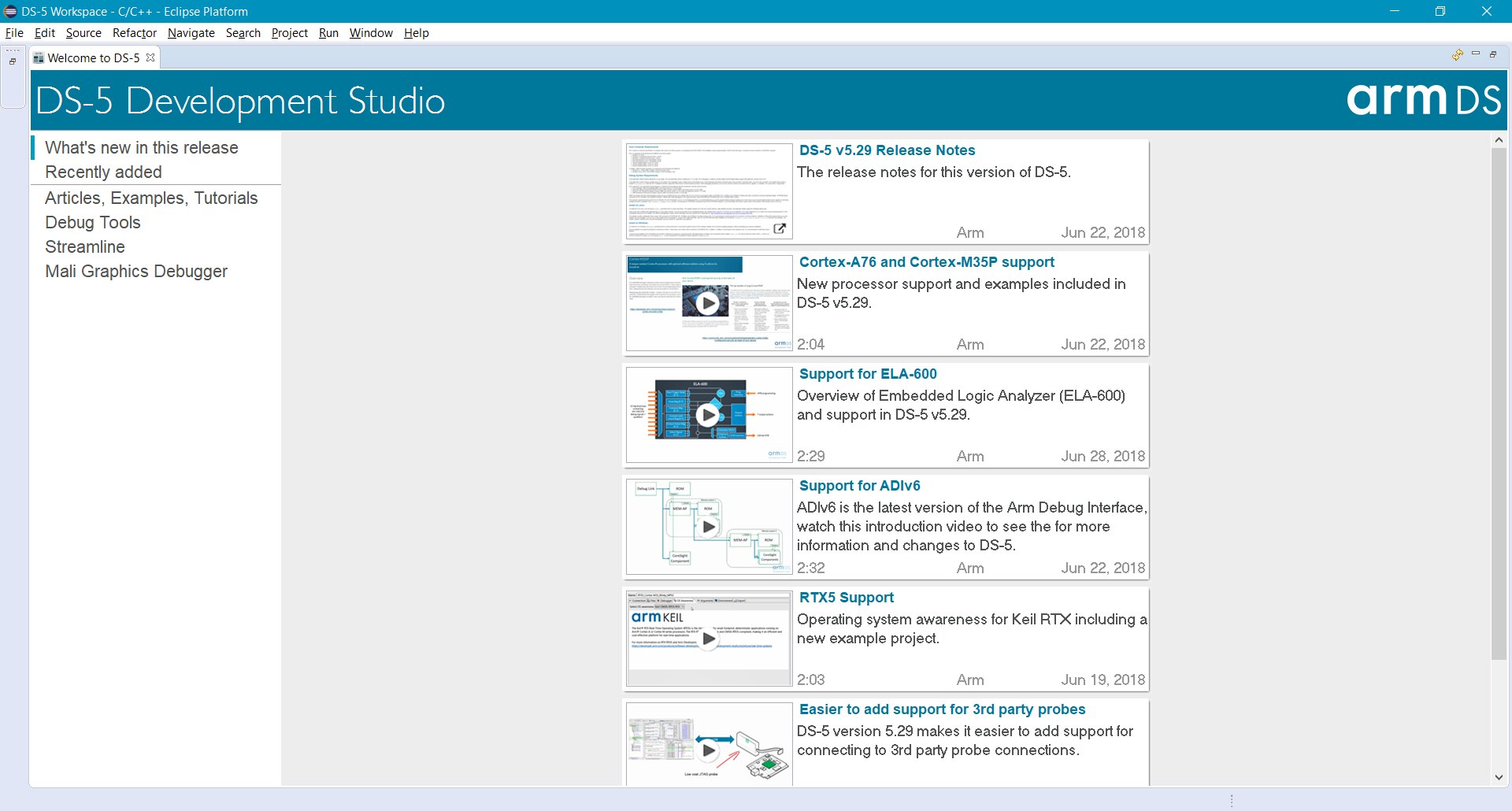This screenshot has height=811, width=1512.
Task: Play the ADIv6 introduction video
Action: tap(708, 527)
